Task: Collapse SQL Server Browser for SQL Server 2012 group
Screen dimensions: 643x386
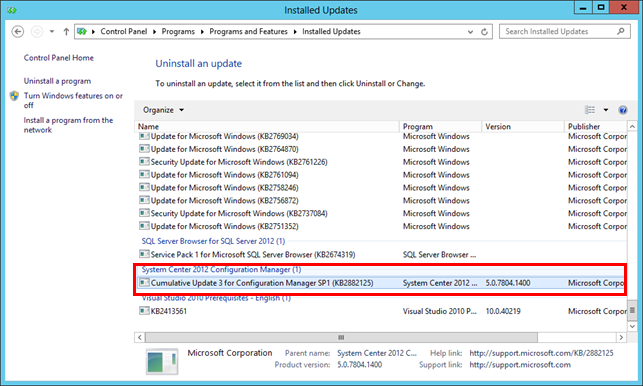Action: [x=213, y=241]
